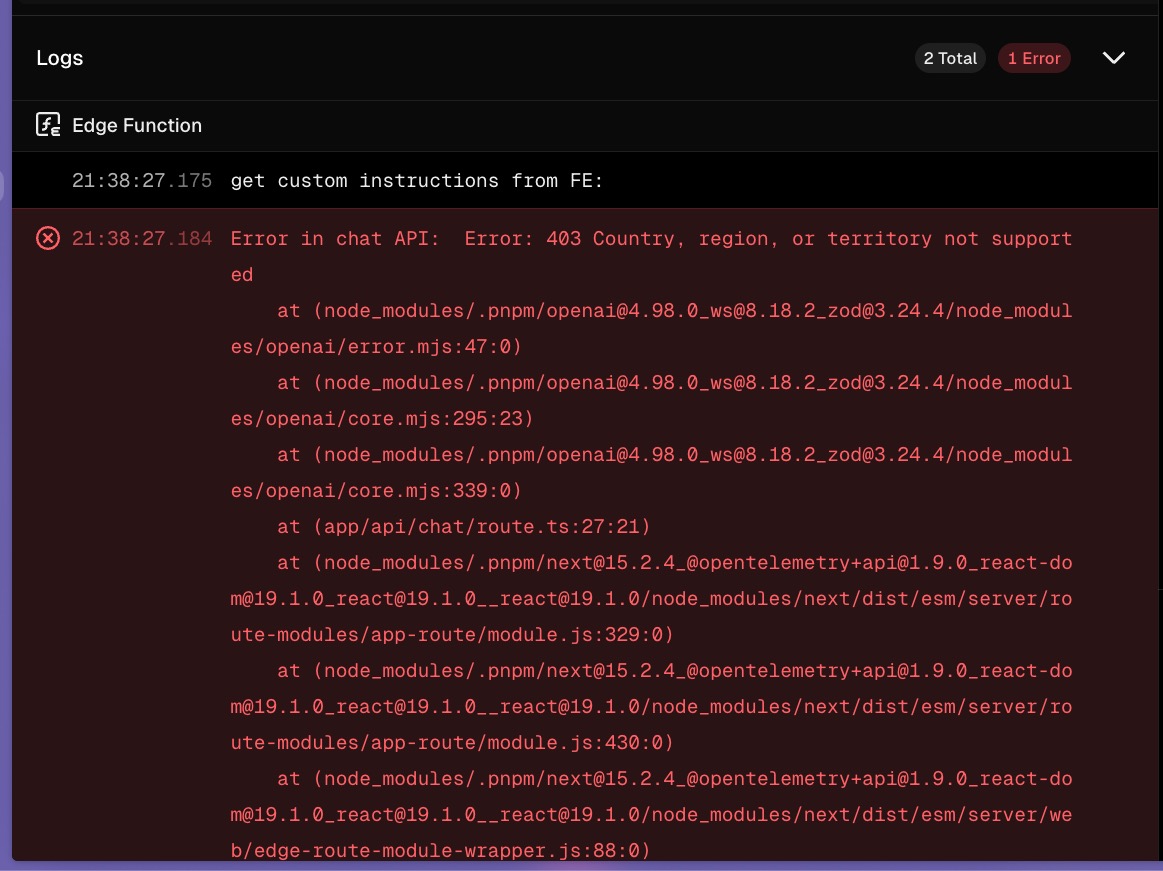Collapse the Logs section chevron

click(x=1113, y=58)
